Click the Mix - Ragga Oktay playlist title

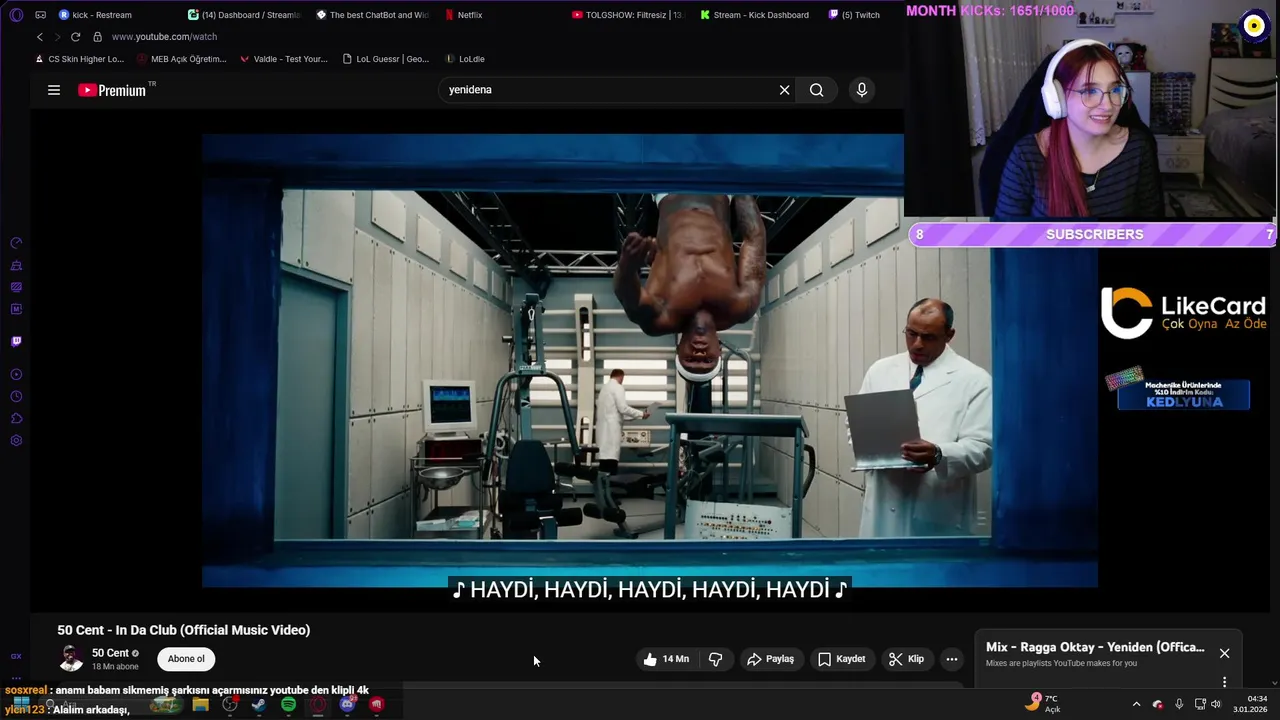pyautogui.click(x=1095, y=647)
